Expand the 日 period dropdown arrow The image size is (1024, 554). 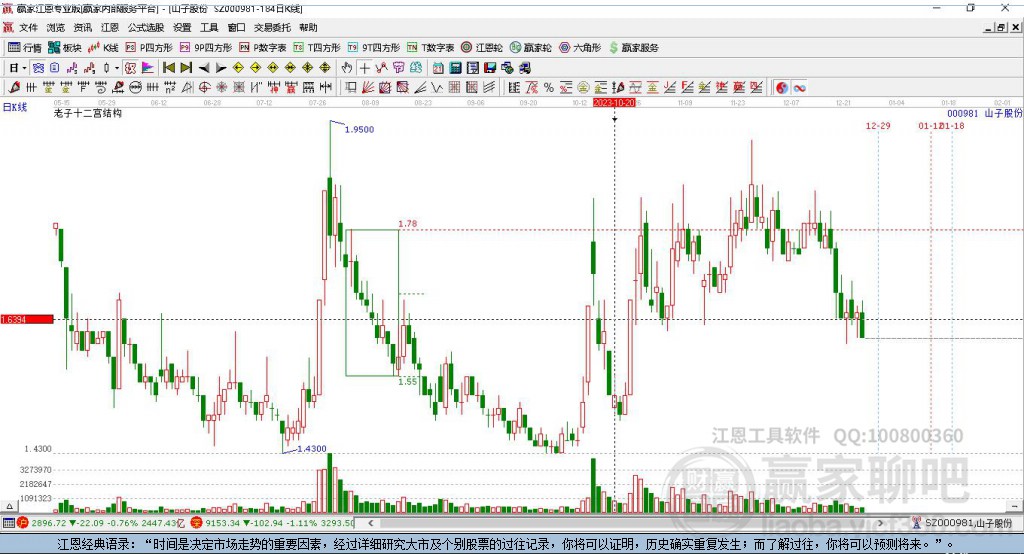[24, 68]
